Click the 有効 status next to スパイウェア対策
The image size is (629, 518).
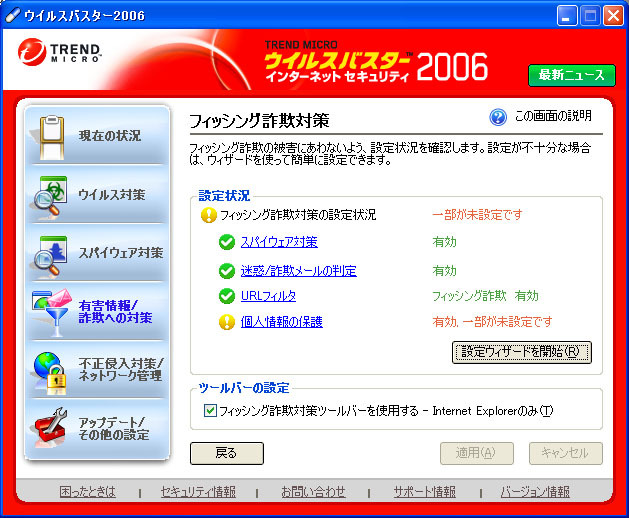pos(444,242)
